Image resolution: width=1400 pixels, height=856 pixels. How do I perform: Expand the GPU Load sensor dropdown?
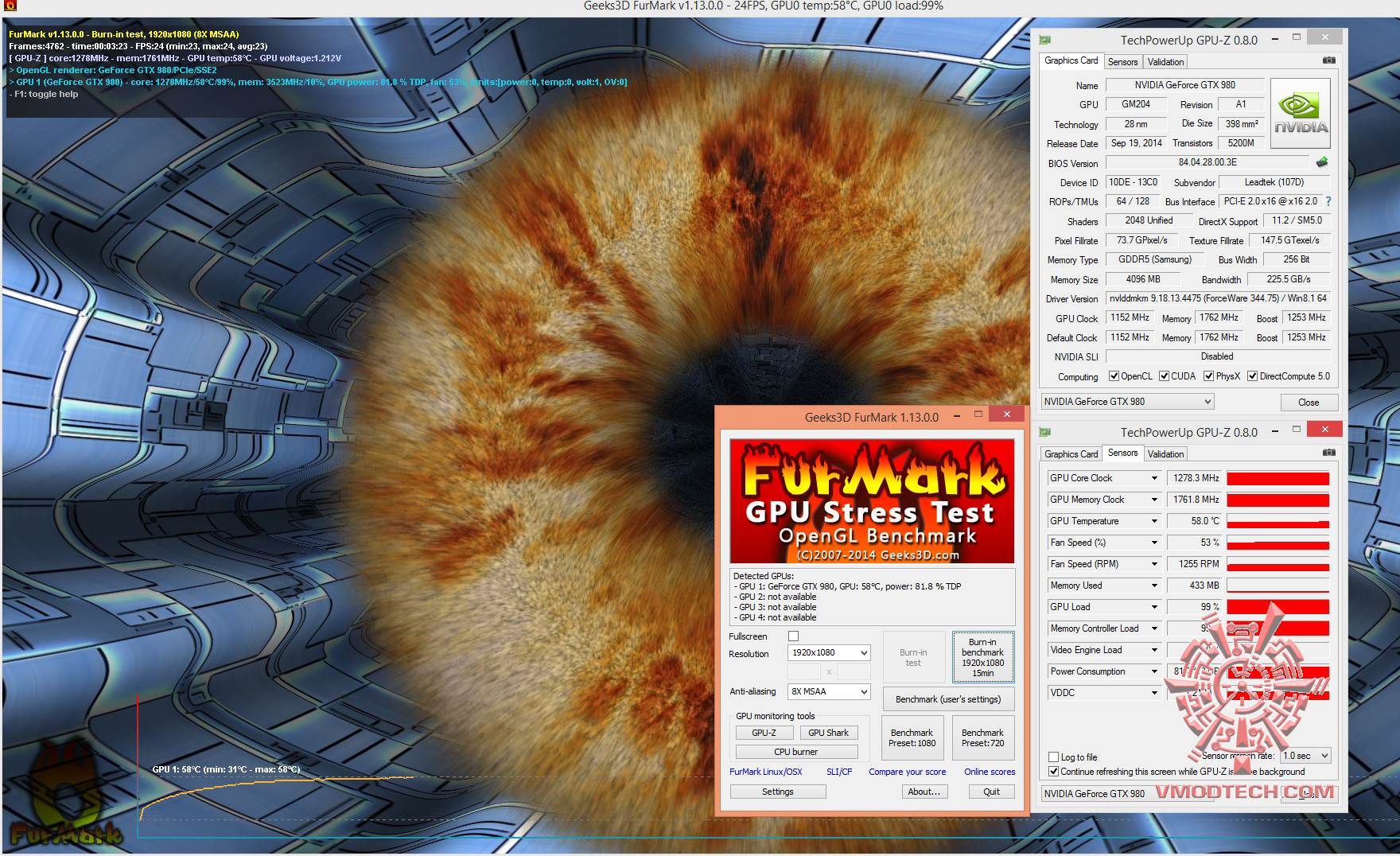pyautogui.click(x=1154, y=607)
